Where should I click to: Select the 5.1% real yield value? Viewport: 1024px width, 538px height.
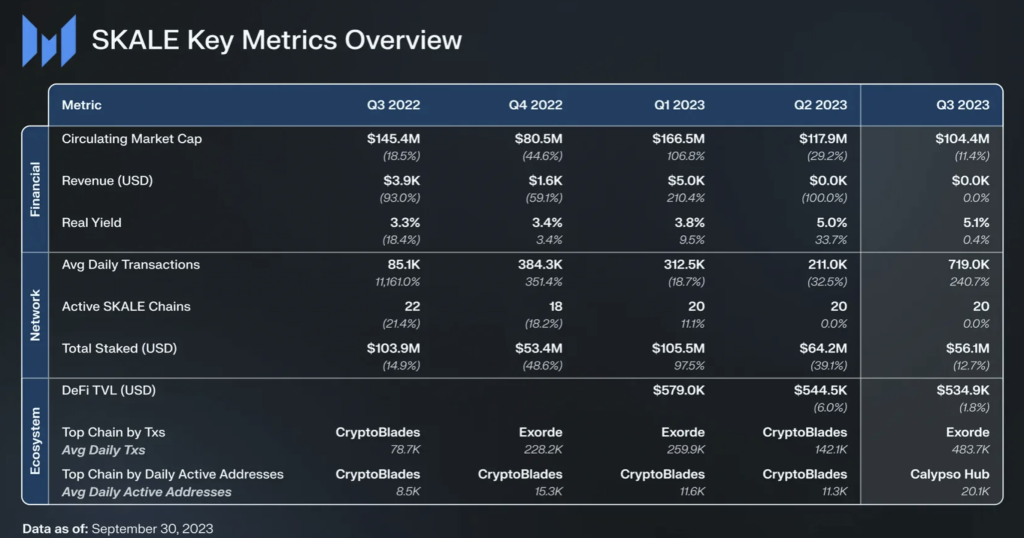click(x=976, y=223)
